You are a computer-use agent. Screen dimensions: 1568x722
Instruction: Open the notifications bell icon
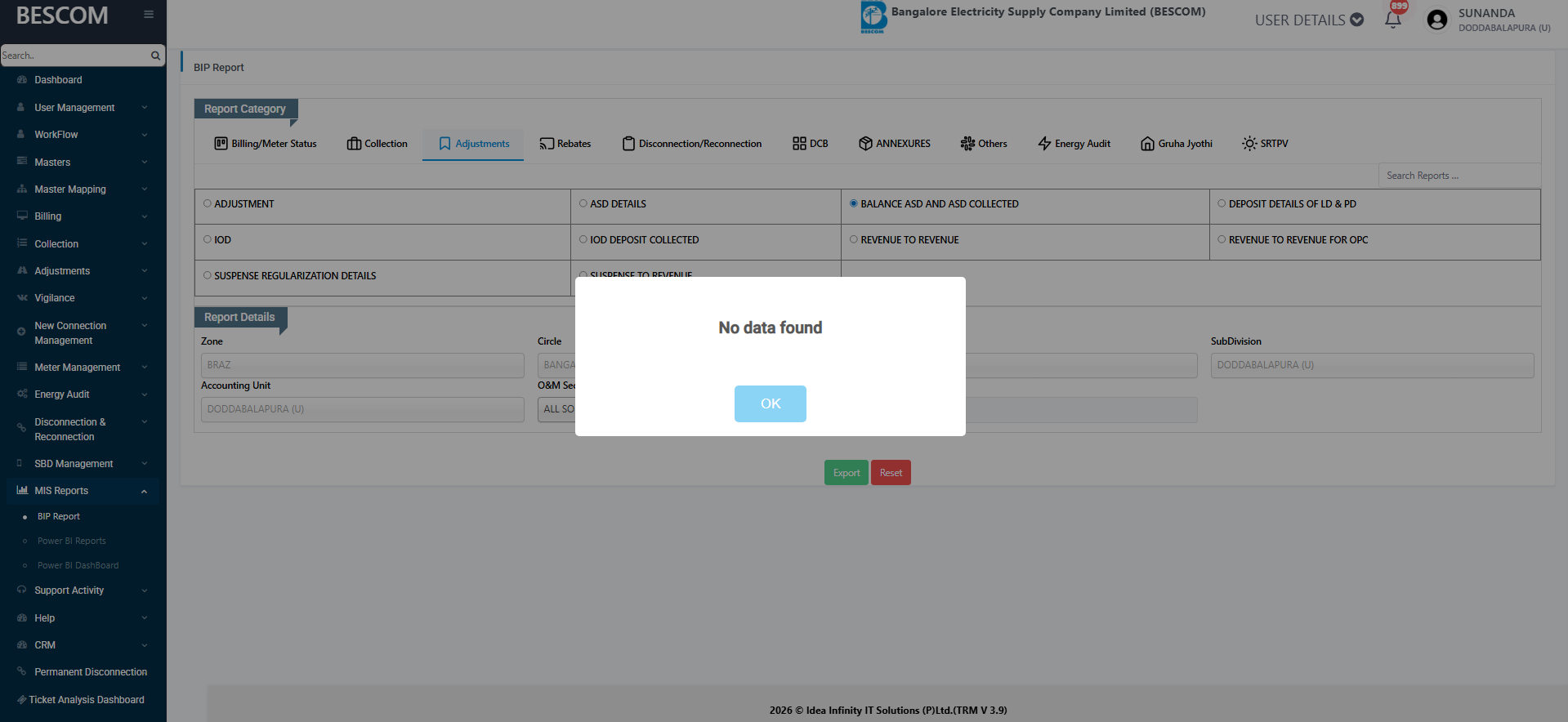click(1393, 20)
